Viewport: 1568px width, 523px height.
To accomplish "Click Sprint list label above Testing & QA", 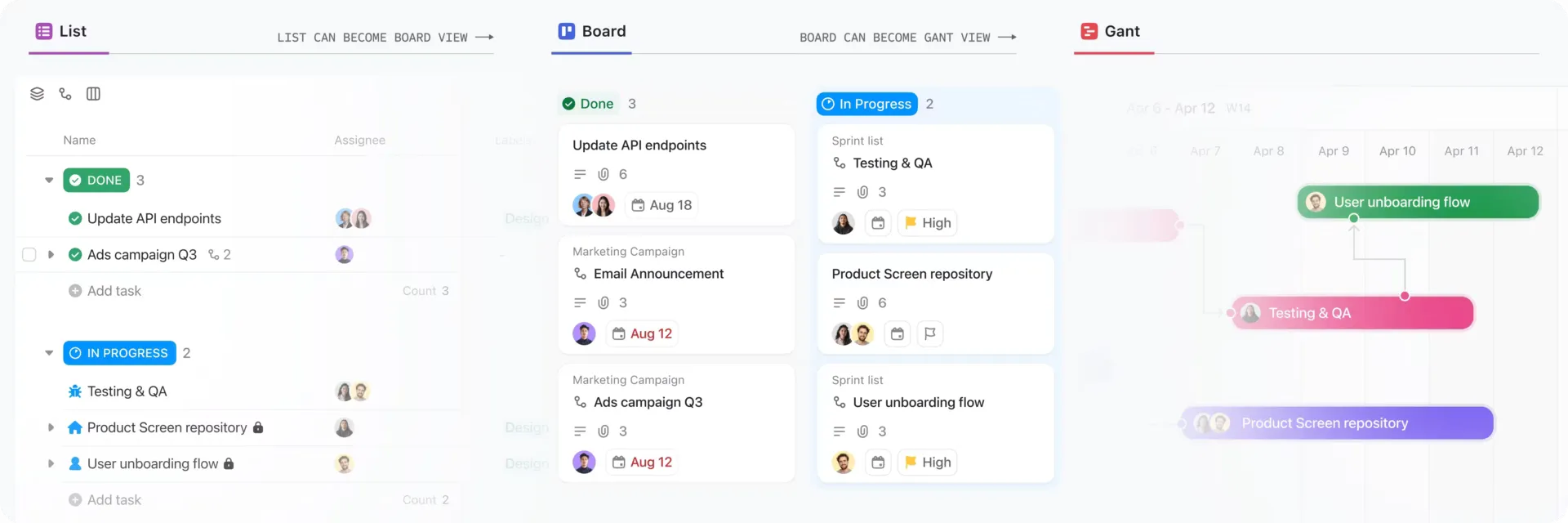I will (x=857, y=141).
